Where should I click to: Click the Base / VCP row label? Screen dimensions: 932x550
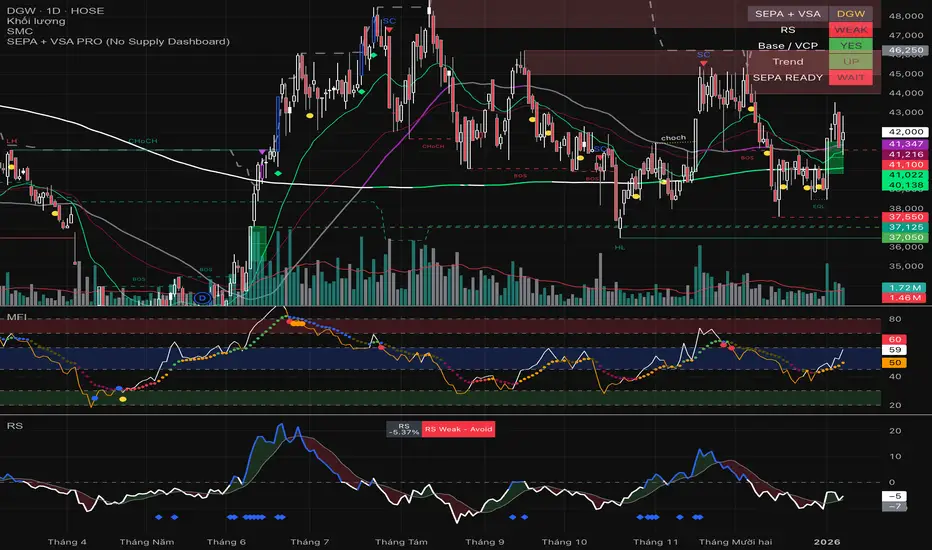788,46
